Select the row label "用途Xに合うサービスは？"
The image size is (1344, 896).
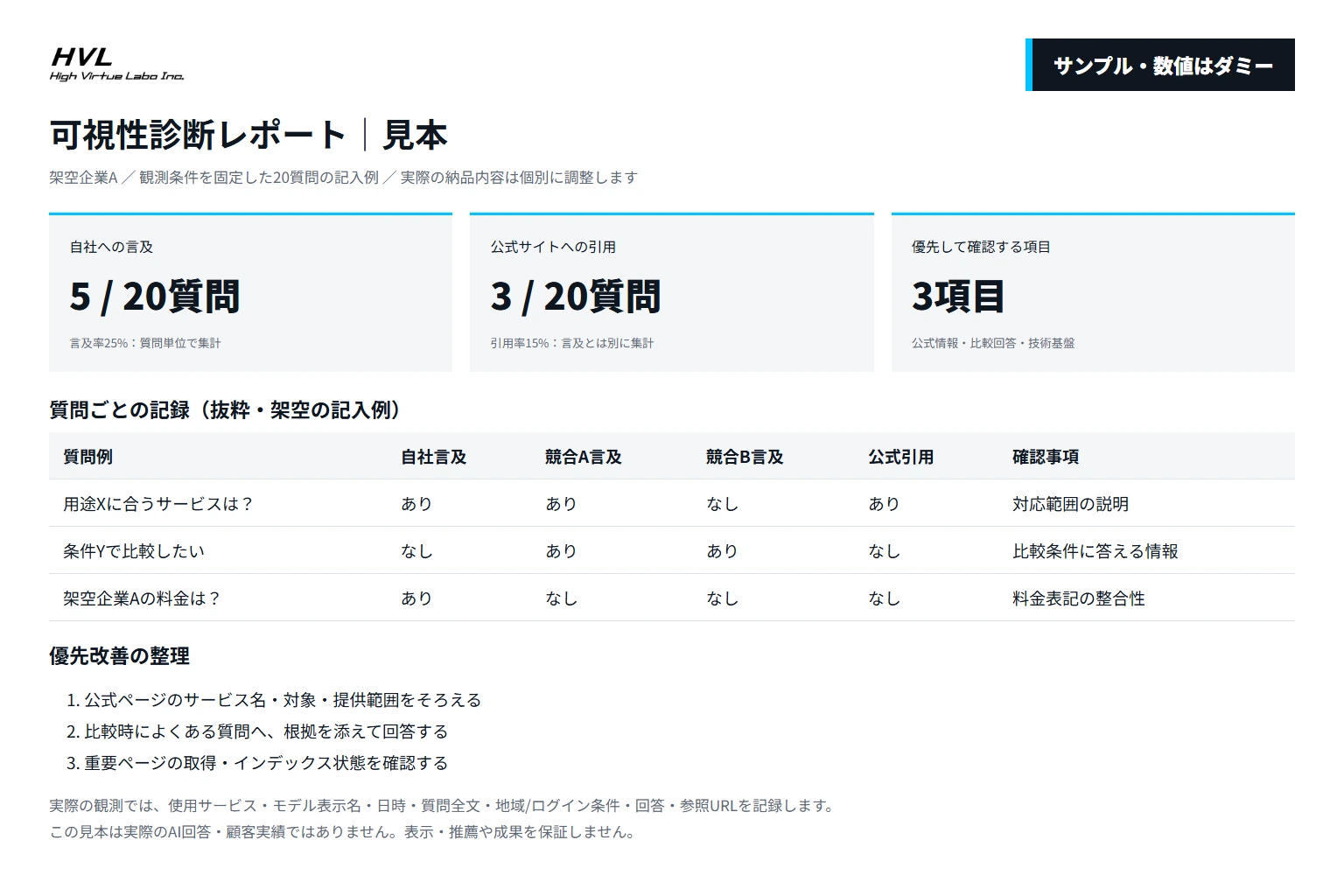pos(158,504)
